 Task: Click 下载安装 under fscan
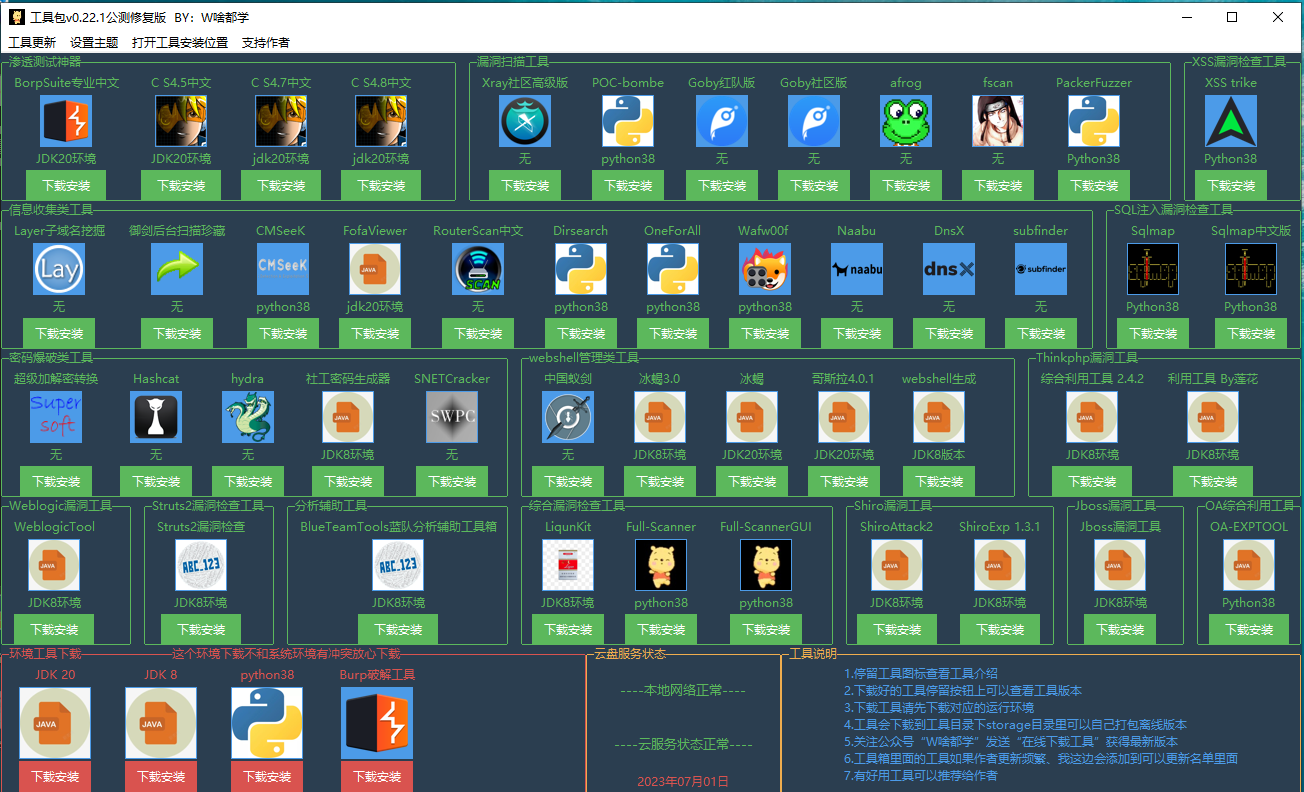(998, 185)
